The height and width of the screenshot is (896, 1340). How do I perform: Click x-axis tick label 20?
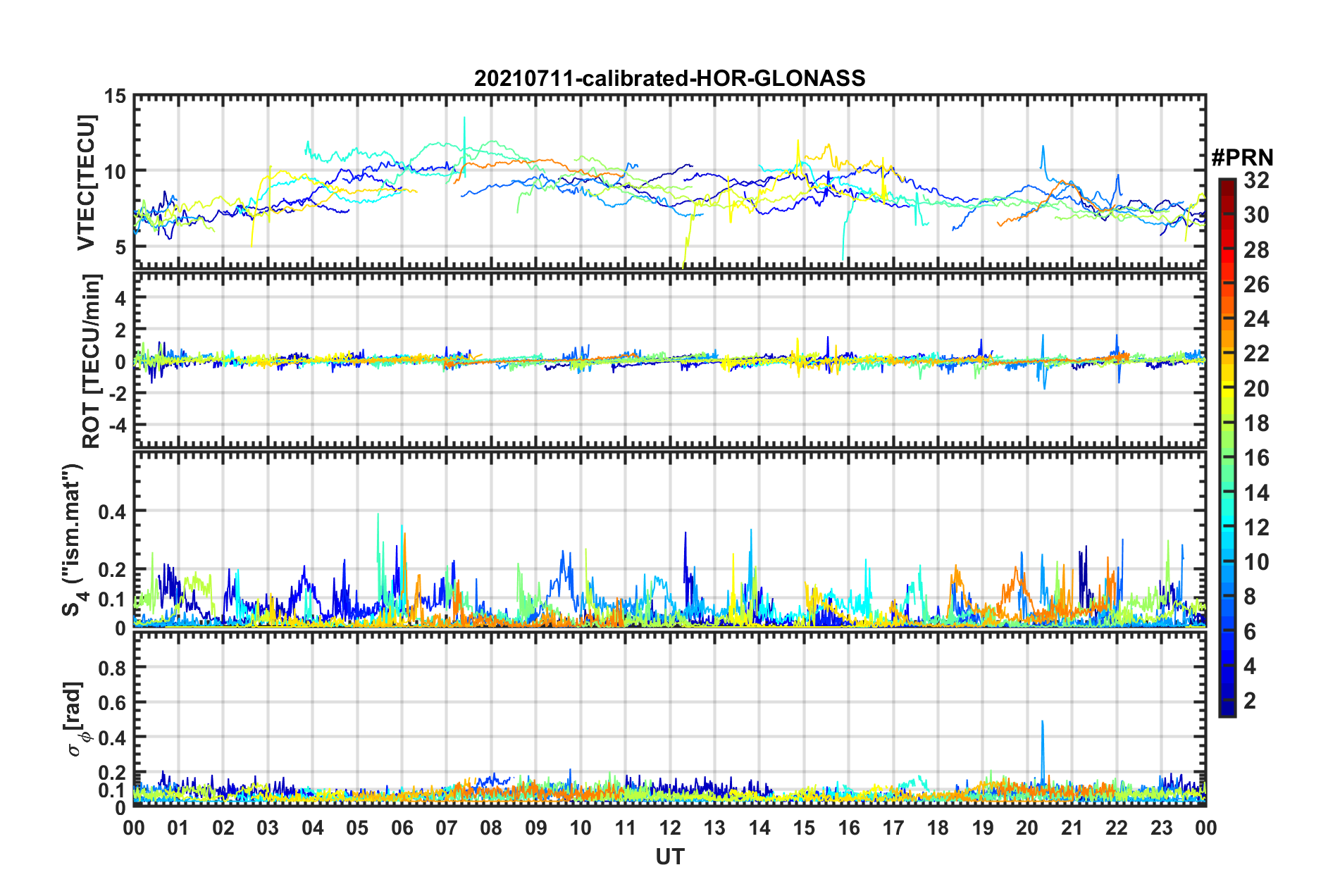[x=1027, y=828]
